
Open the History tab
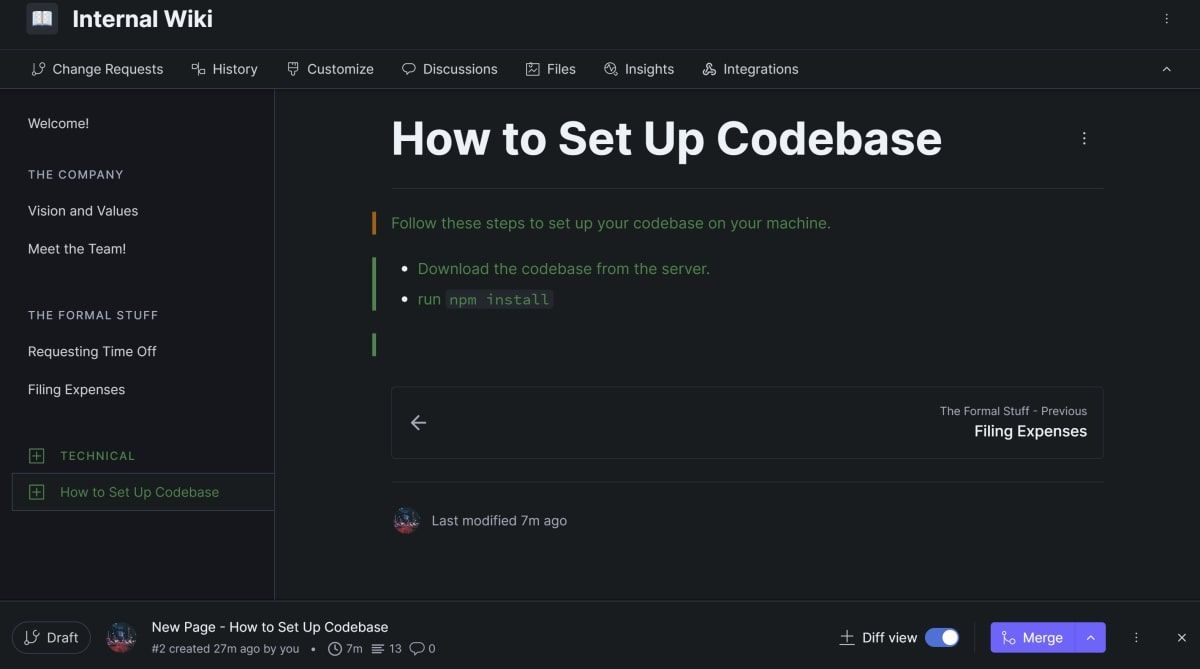(x=225, y=69)
